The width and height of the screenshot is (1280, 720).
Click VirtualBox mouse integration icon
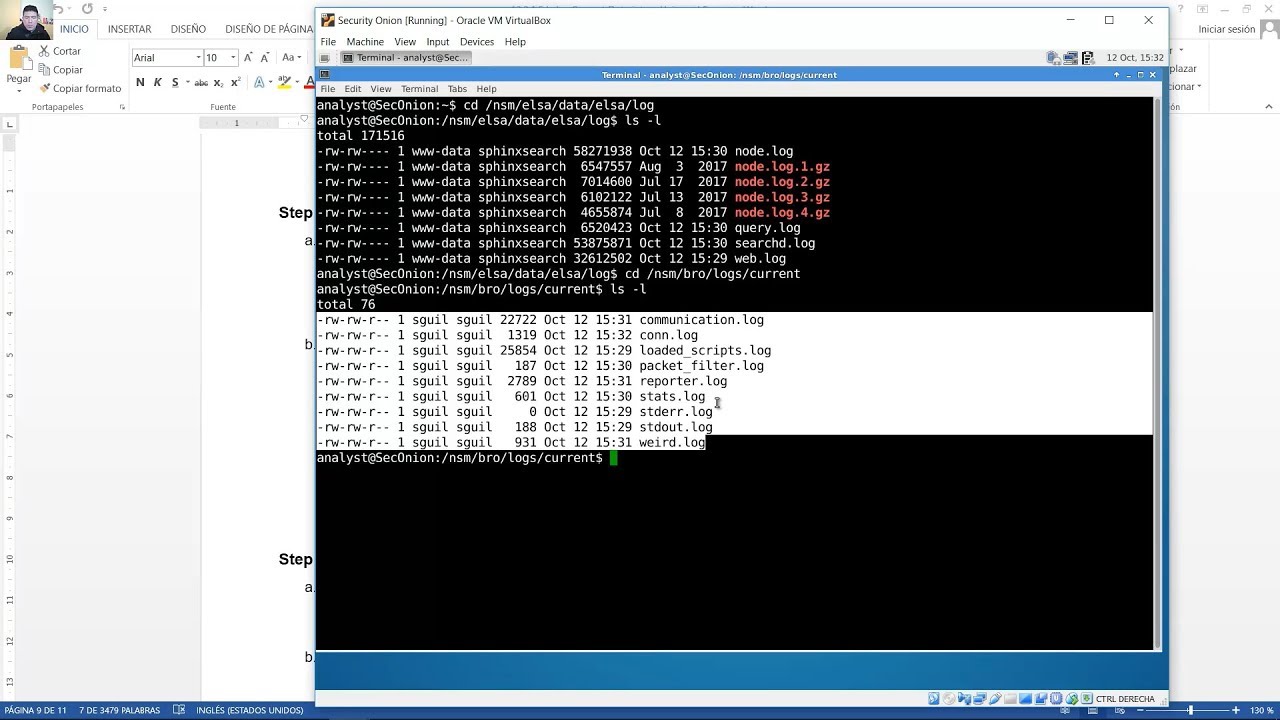coord(1071,699)
